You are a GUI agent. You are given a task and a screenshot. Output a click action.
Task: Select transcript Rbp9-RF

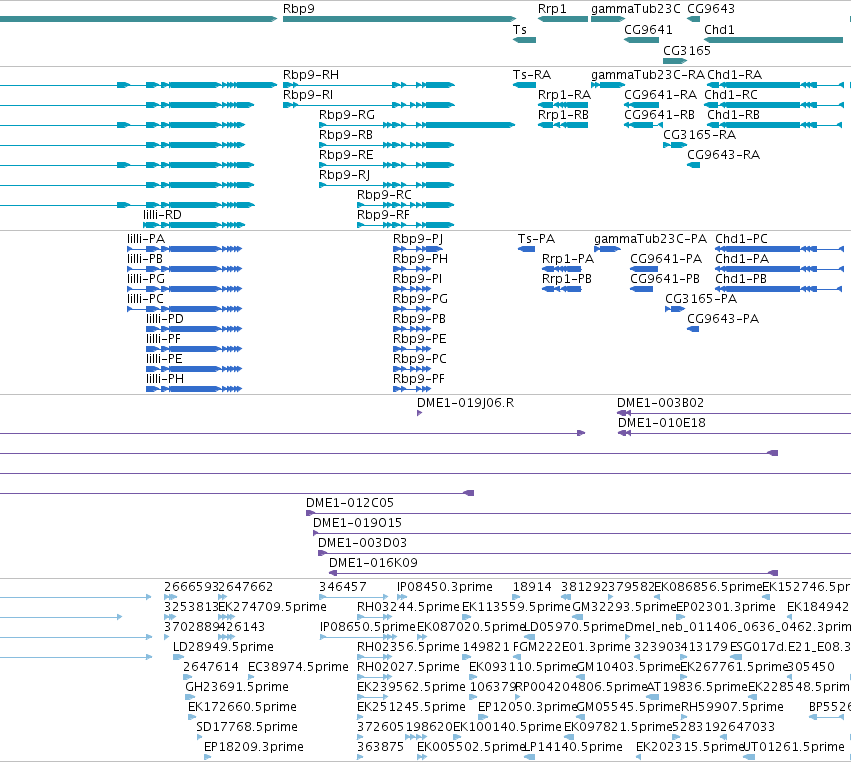(383, 215)
